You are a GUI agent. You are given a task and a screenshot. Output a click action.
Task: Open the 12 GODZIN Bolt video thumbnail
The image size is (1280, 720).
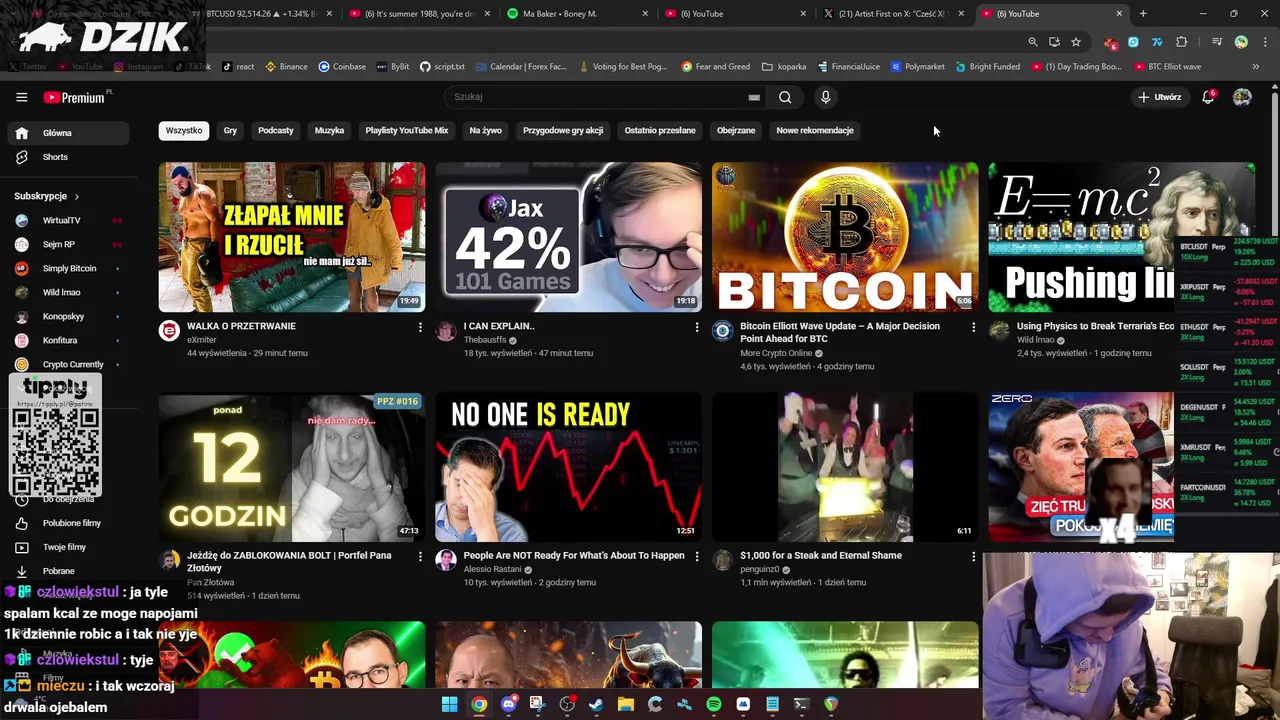[x=292, y=467]
